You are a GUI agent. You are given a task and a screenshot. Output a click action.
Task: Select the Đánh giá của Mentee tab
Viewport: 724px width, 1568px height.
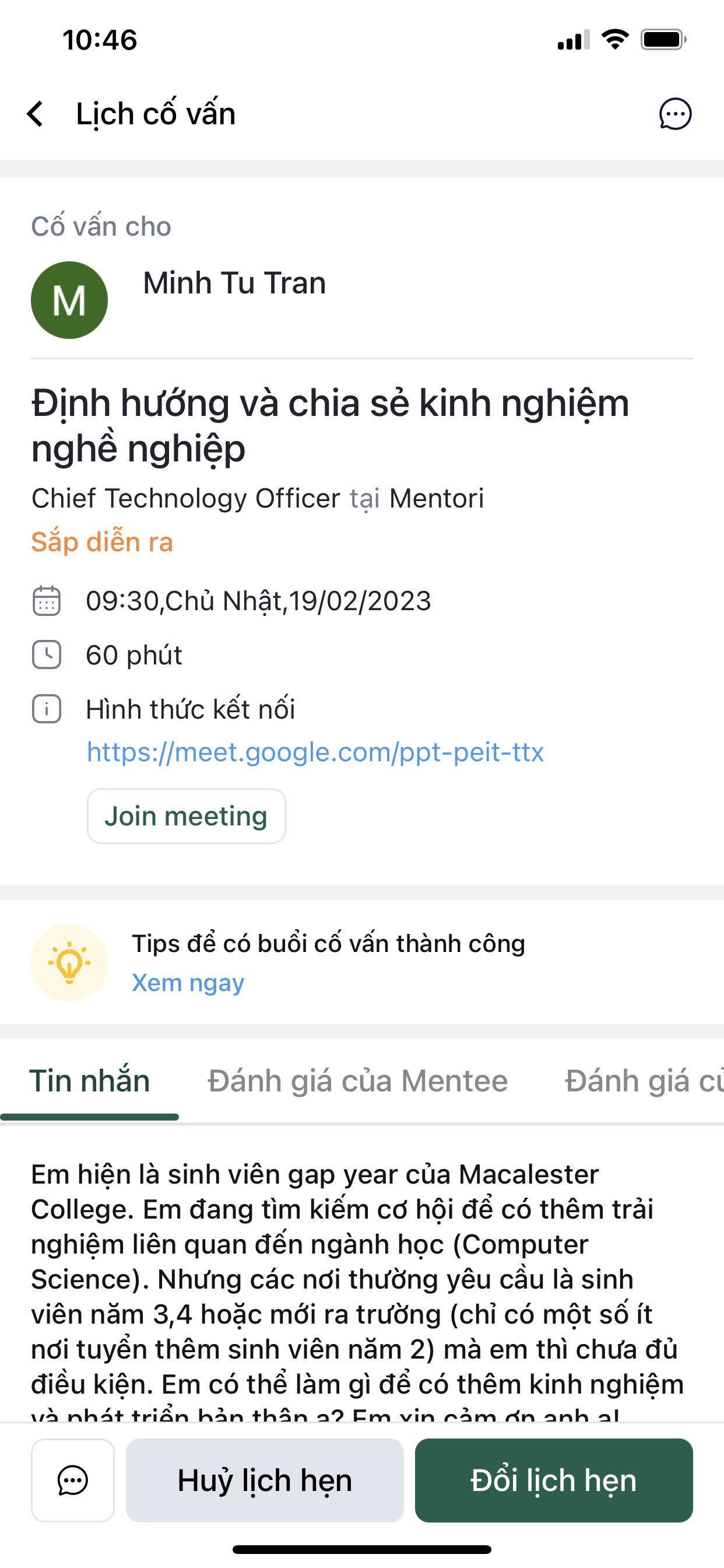tap(358, 1081)
